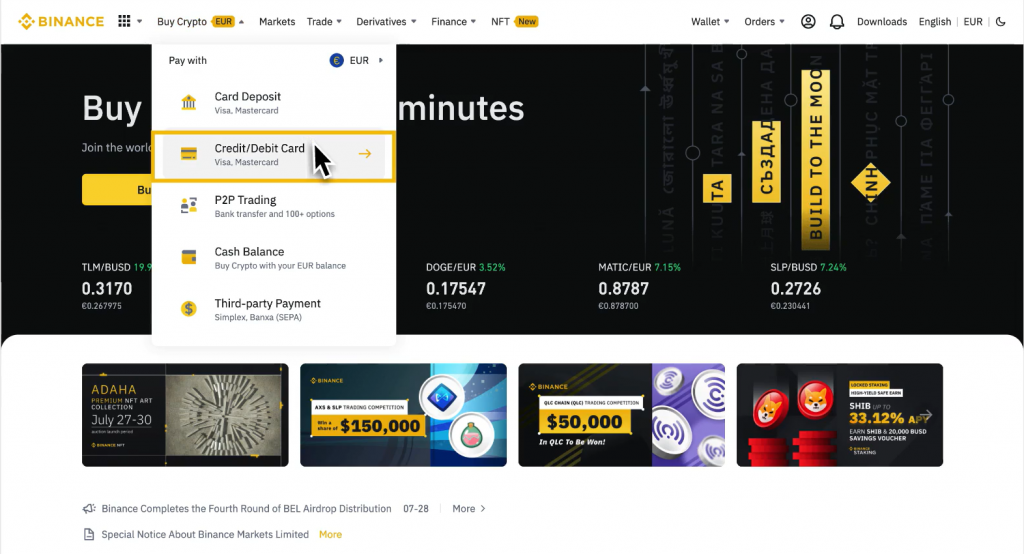This screenshot has width=1024, height=554.
Task: Expand the Trade dropdown menu
Action: tap(324, 21)
